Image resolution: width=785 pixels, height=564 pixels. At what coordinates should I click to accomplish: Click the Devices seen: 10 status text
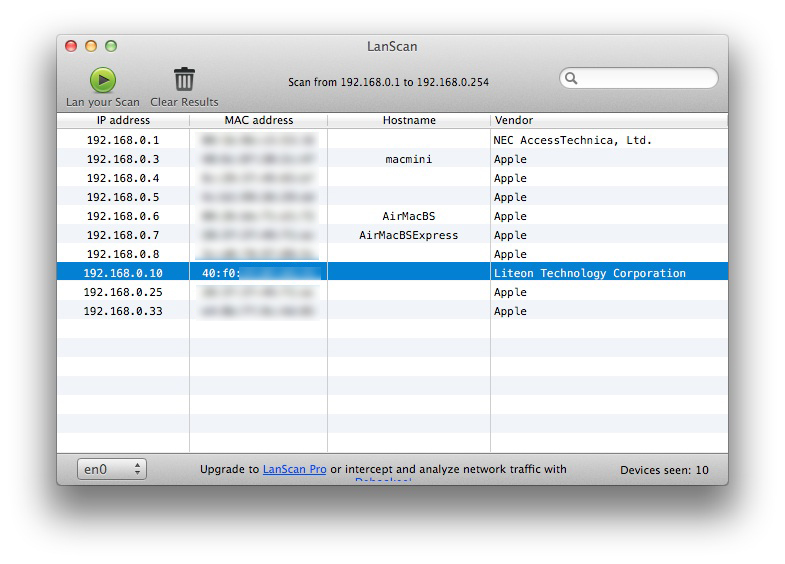(664, 470)
